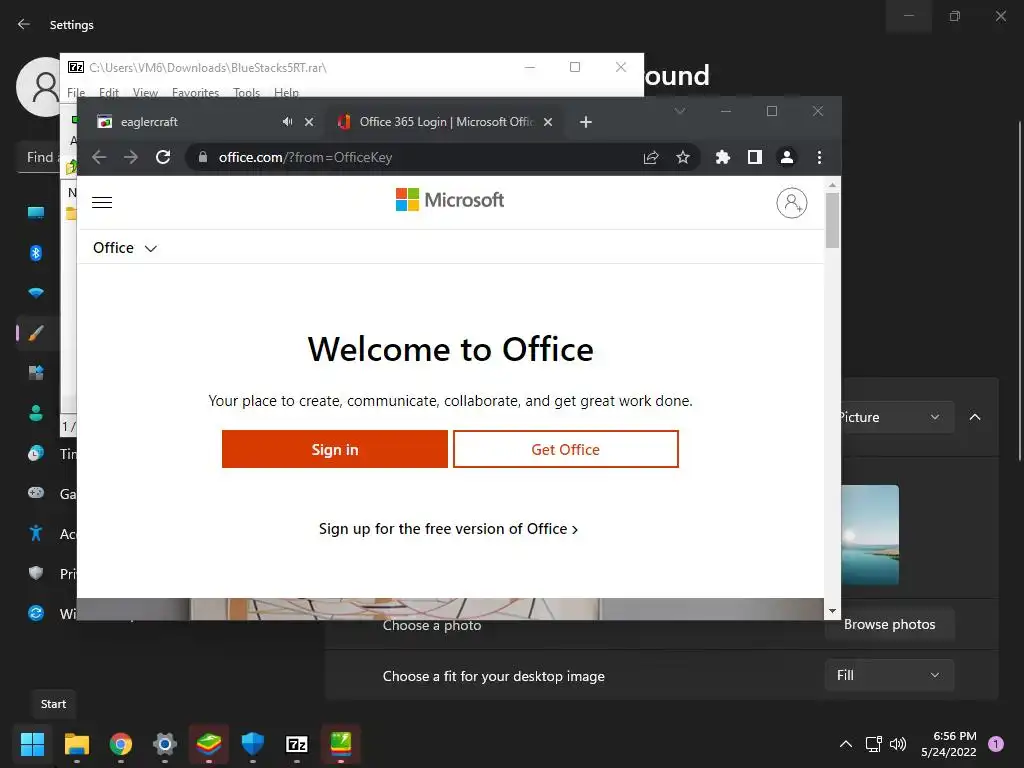The image size is (1024, 768).
Task: Open 7-Zip Favorites menu
Action: coord(195,92)
